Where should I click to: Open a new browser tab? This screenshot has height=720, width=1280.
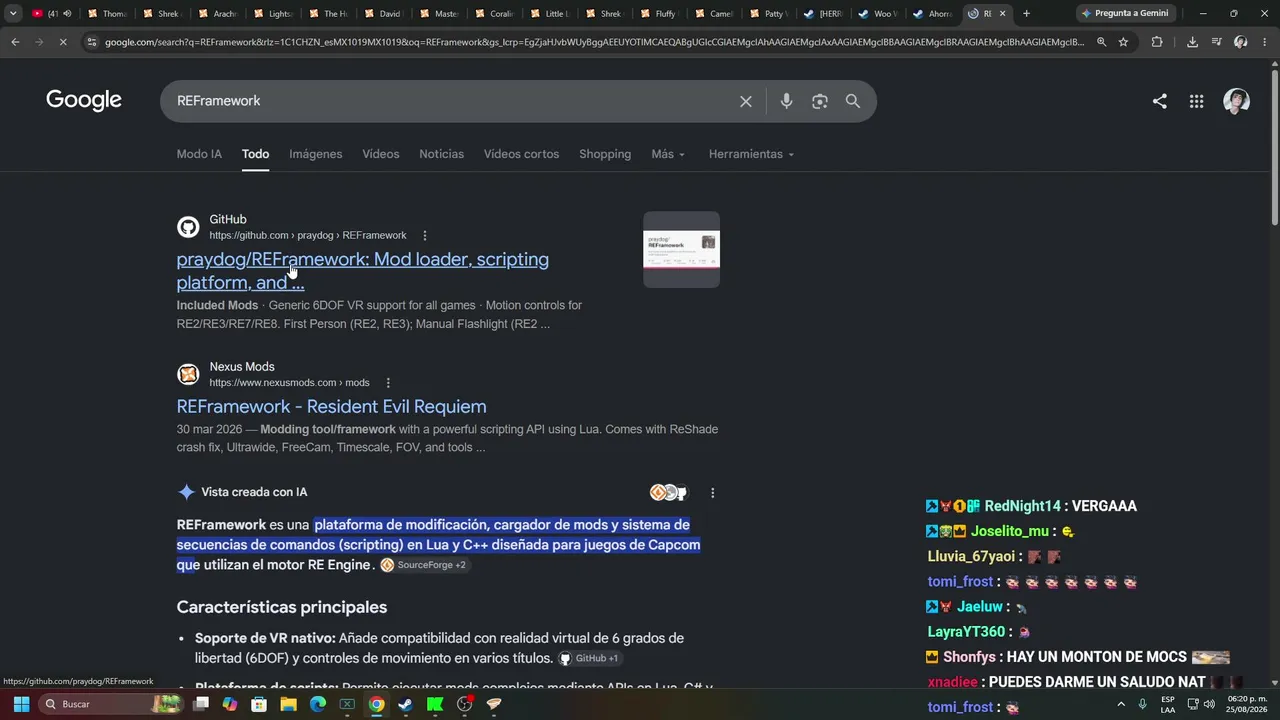click(1026, 14)
